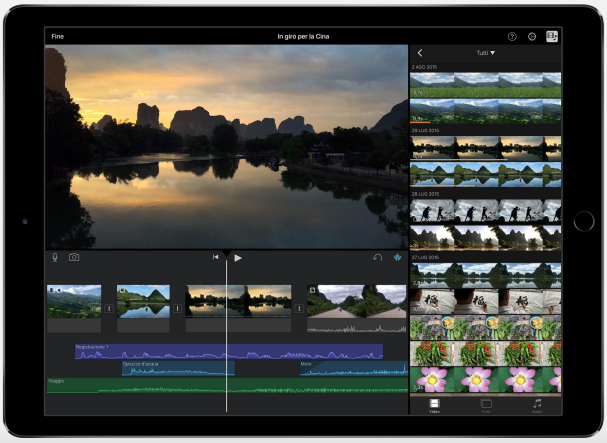Viewport: 607px width, 443px height.
Task: Tap Fine to finish editing
Action: pyautogui.click(x=57, y=36)
